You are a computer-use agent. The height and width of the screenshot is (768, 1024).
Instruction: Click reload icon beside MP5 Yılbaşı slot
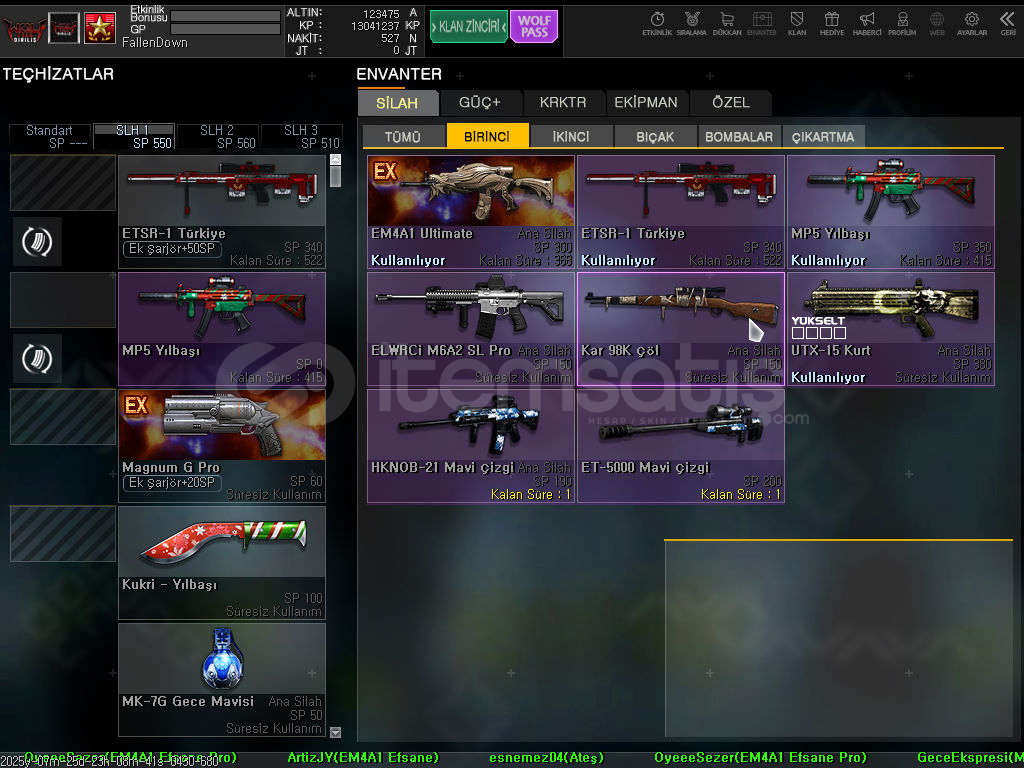[x=37, y=359]
